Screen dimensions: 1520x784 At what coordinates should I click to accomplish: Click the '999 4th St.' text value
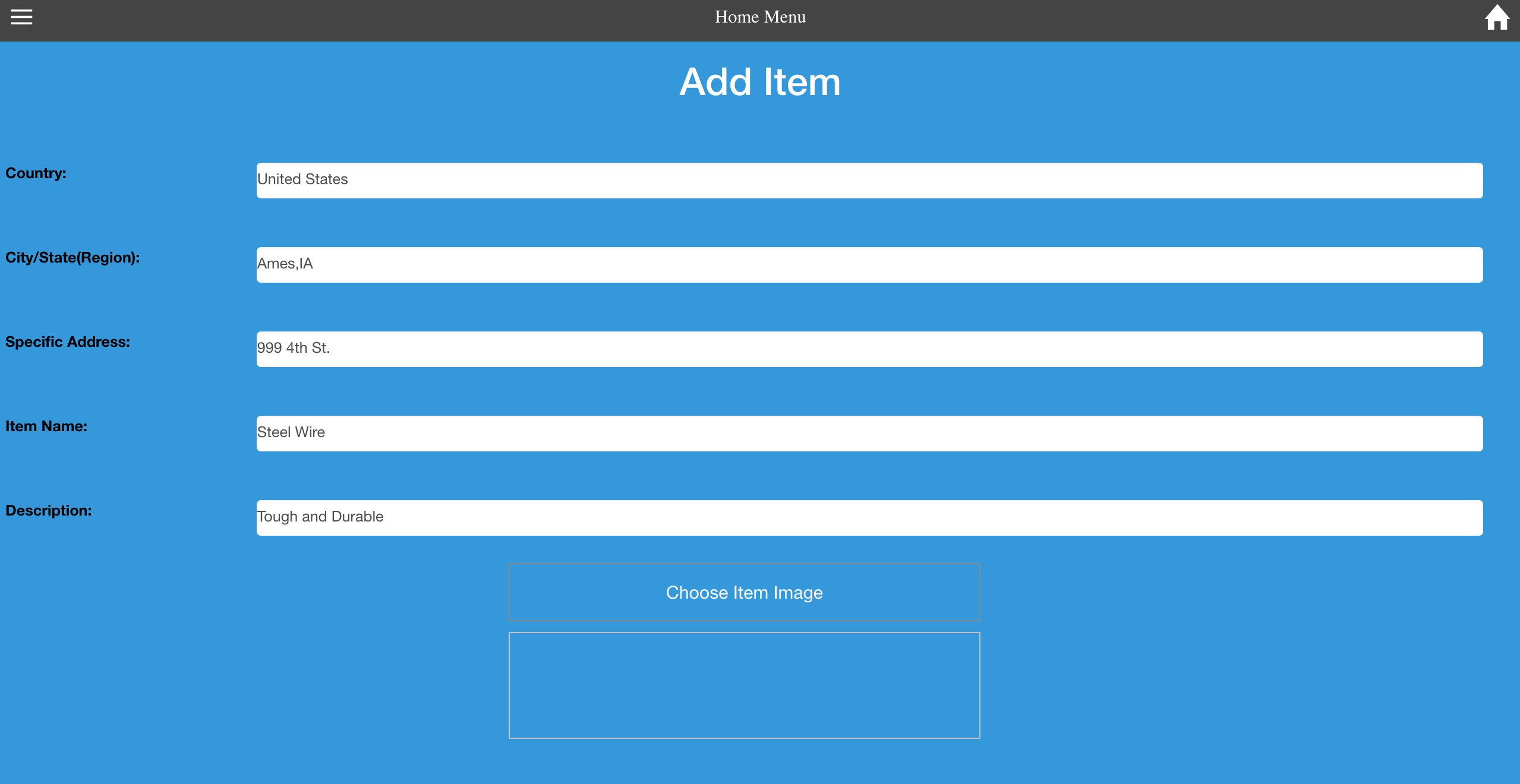(x=294, y=347)
